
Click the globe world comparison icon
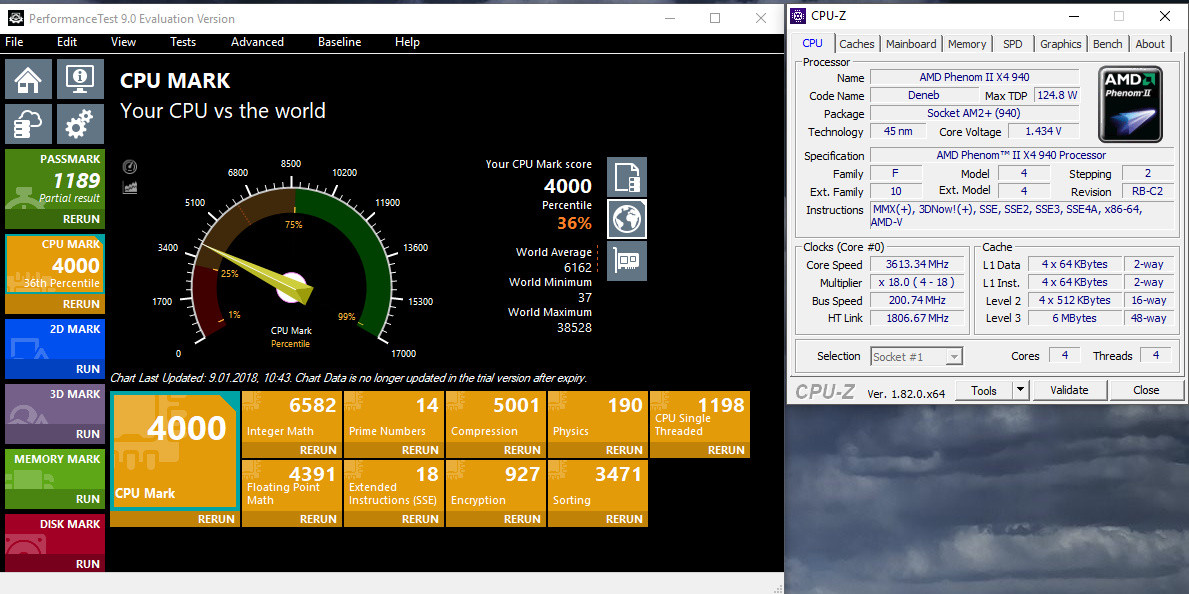pos(627,219)
